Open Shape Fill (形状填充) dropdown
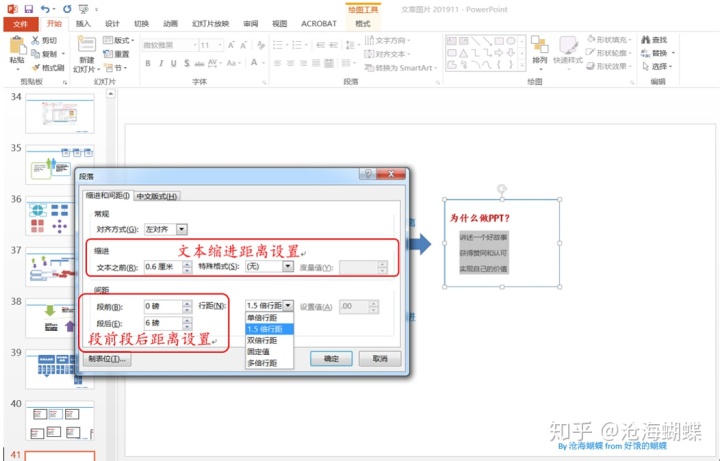 point(609,39)
